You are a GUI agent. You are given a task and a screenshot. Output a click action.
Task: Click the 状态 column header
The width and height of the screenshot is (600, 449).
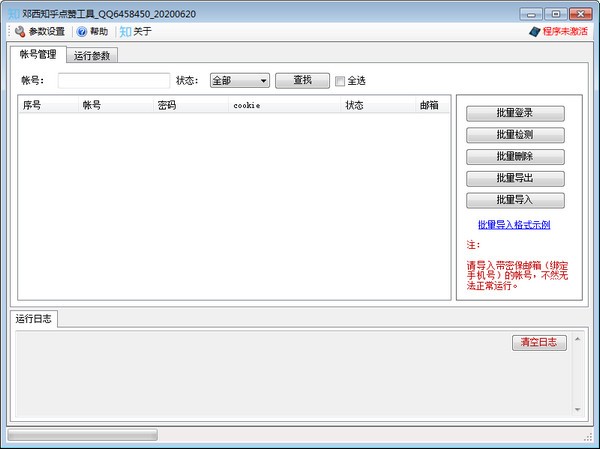[x=378, y=105]
